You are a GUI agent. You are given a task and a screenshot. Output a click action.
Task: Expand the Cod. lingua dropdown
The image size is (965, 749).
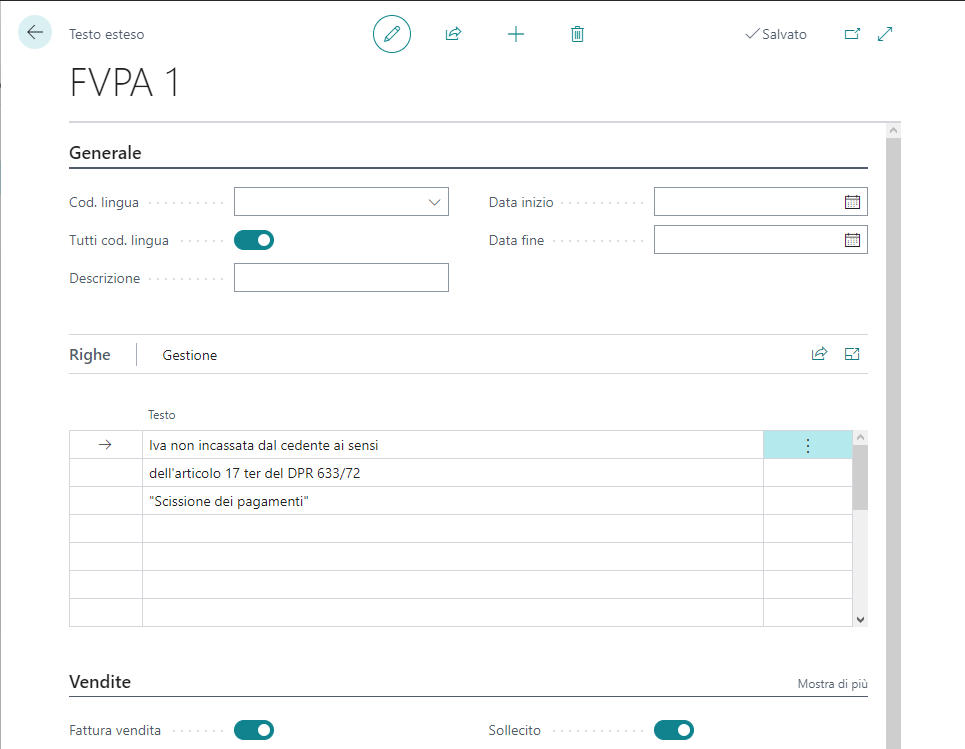(x=435, y=202)
